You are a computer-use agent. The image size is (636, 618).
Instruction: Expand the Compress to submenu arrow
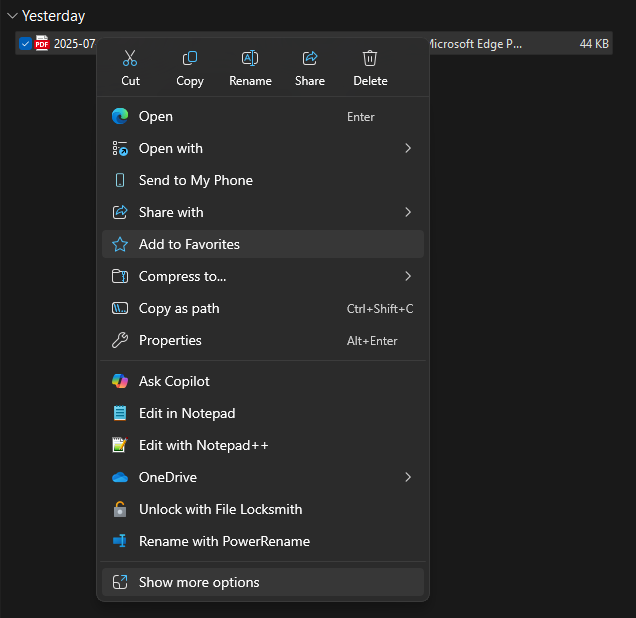[x=408, y=276]
